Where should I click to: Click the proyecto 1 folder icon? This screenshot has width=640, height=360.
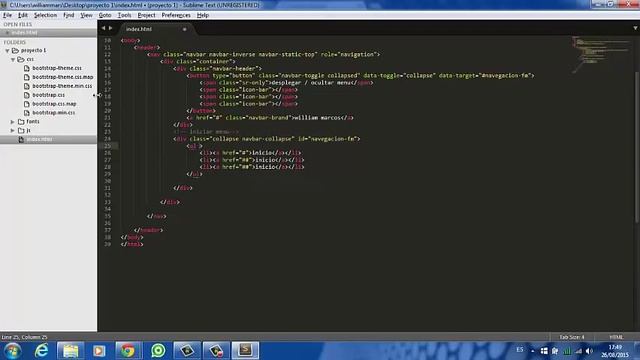[16, 51]
